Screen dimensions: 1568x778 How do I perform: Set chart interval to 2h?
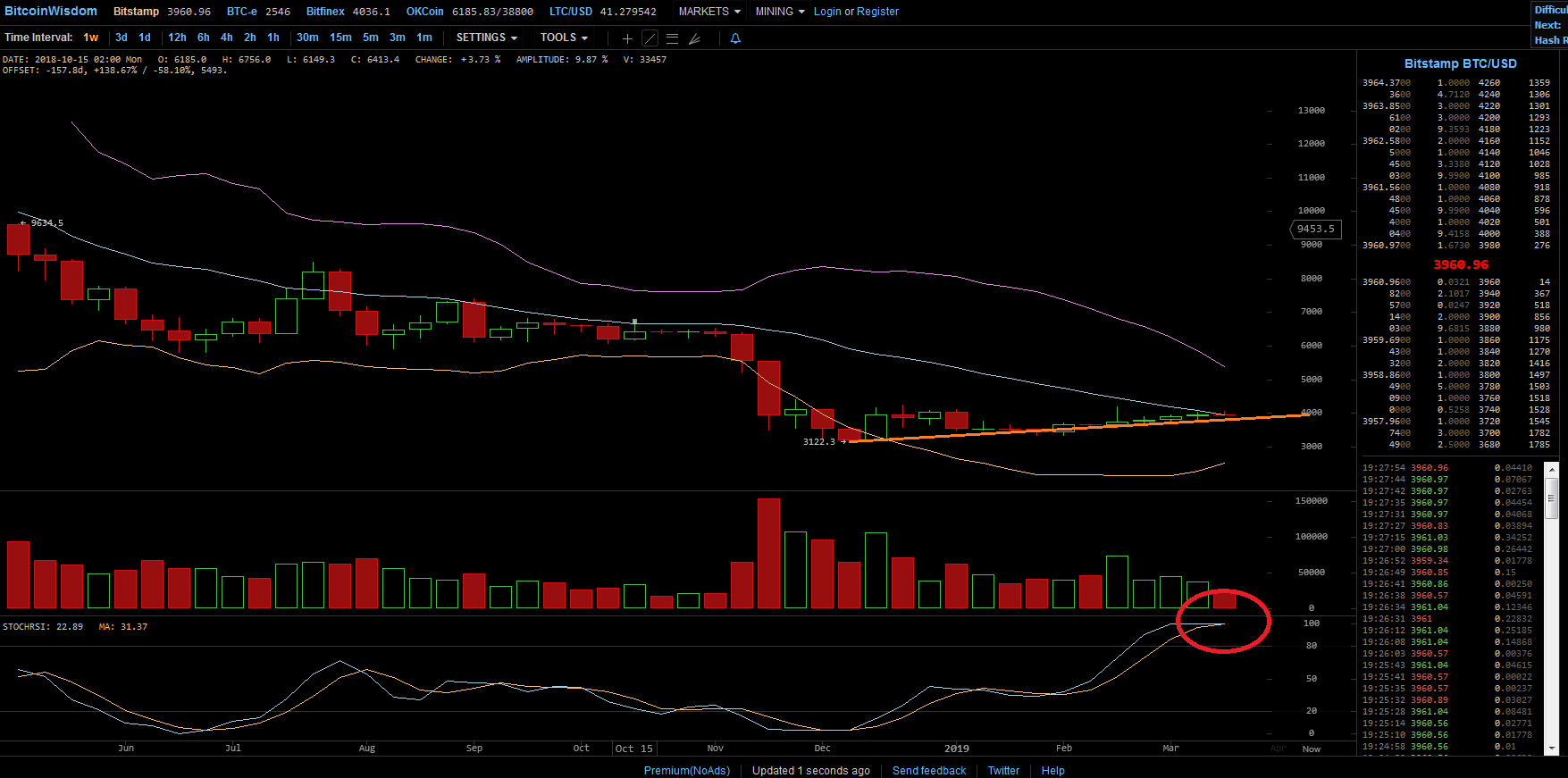(250, 38)
